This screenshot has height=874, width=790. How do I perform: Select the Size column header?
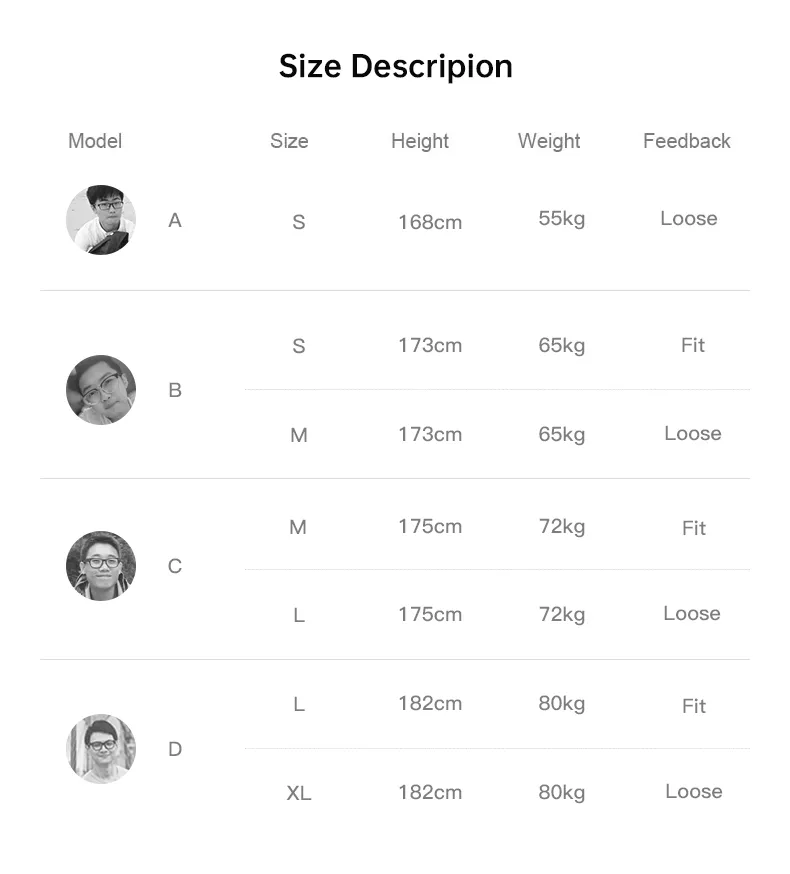289,141
